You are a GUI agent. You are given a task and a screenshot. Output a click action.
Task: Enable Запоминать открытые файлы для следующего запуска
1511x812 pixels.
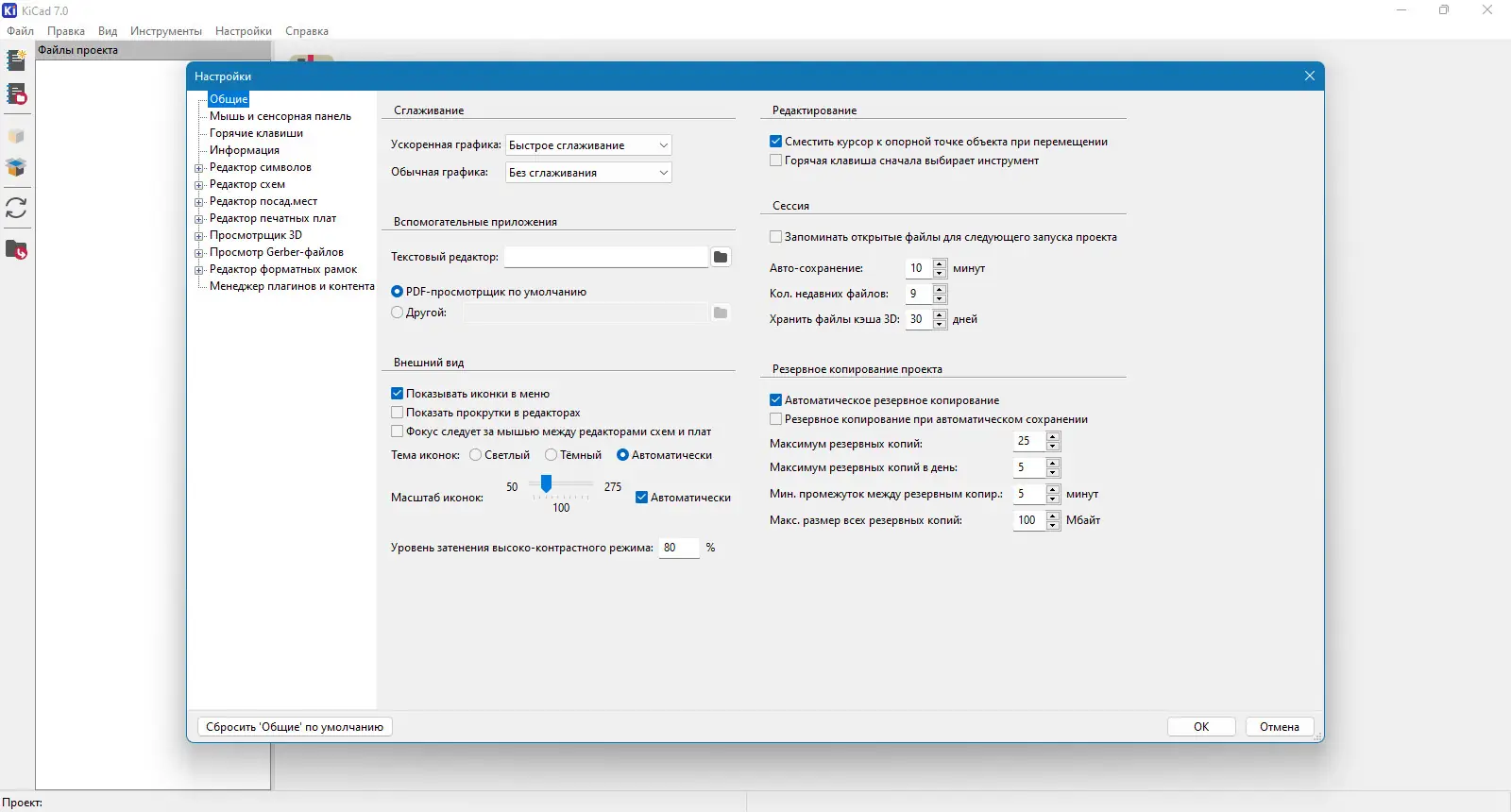coord(775,237)
